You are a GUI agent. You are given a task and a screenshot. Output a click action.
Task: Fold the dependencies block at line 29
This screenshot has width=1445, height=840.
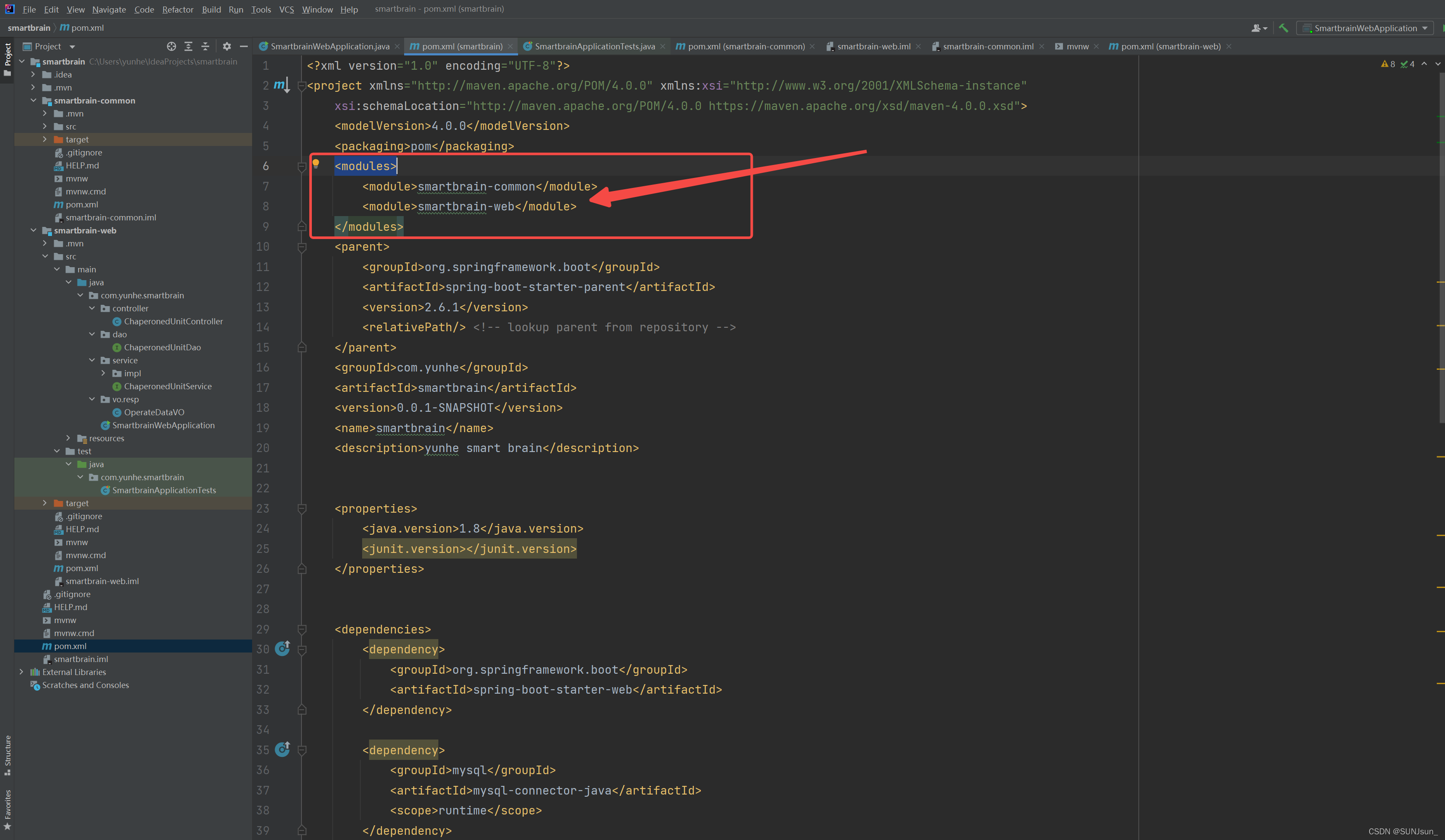pos(302,630)
